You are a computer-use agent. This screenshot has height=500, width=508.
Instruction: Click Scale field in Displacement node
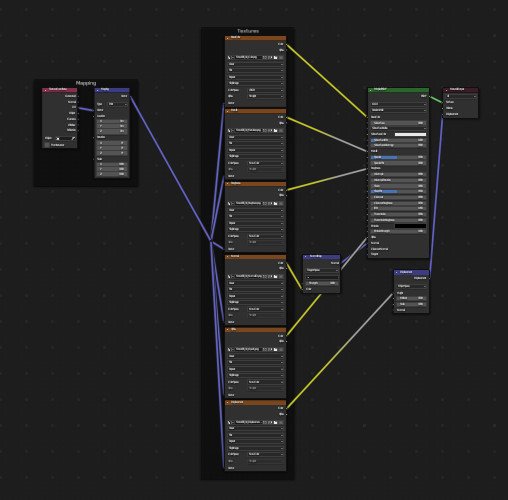pos(412,304)
